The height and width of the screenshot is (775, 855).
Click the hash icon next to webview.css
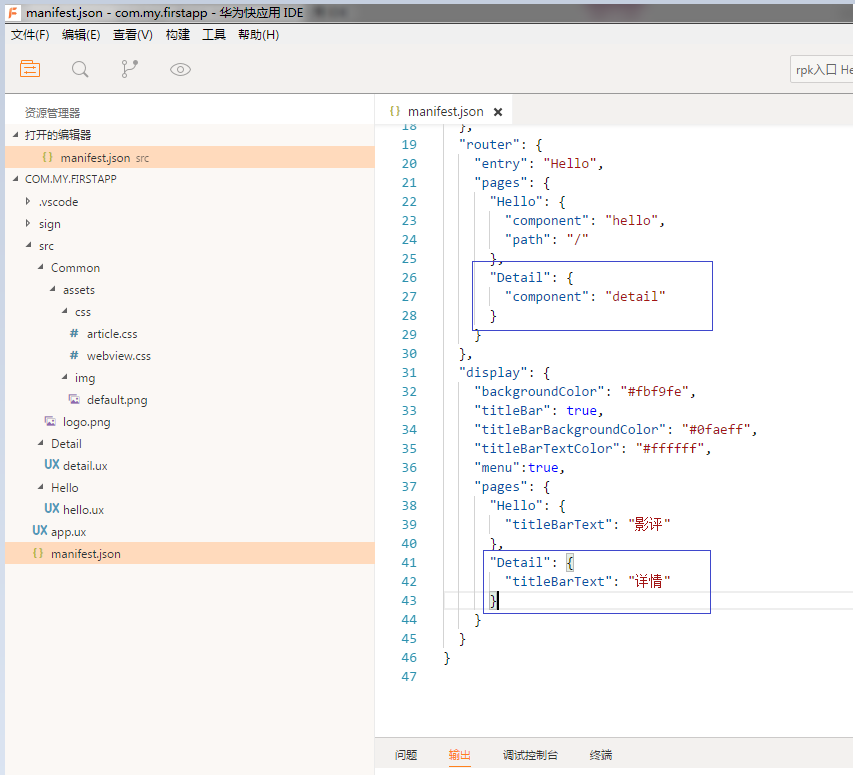[x=74, y=355]
